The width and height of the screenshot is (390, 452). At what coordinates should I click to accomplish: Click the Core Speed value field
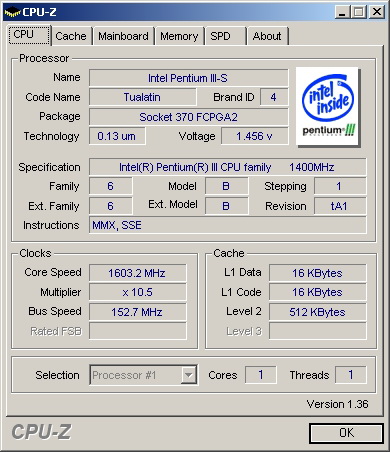138,273
